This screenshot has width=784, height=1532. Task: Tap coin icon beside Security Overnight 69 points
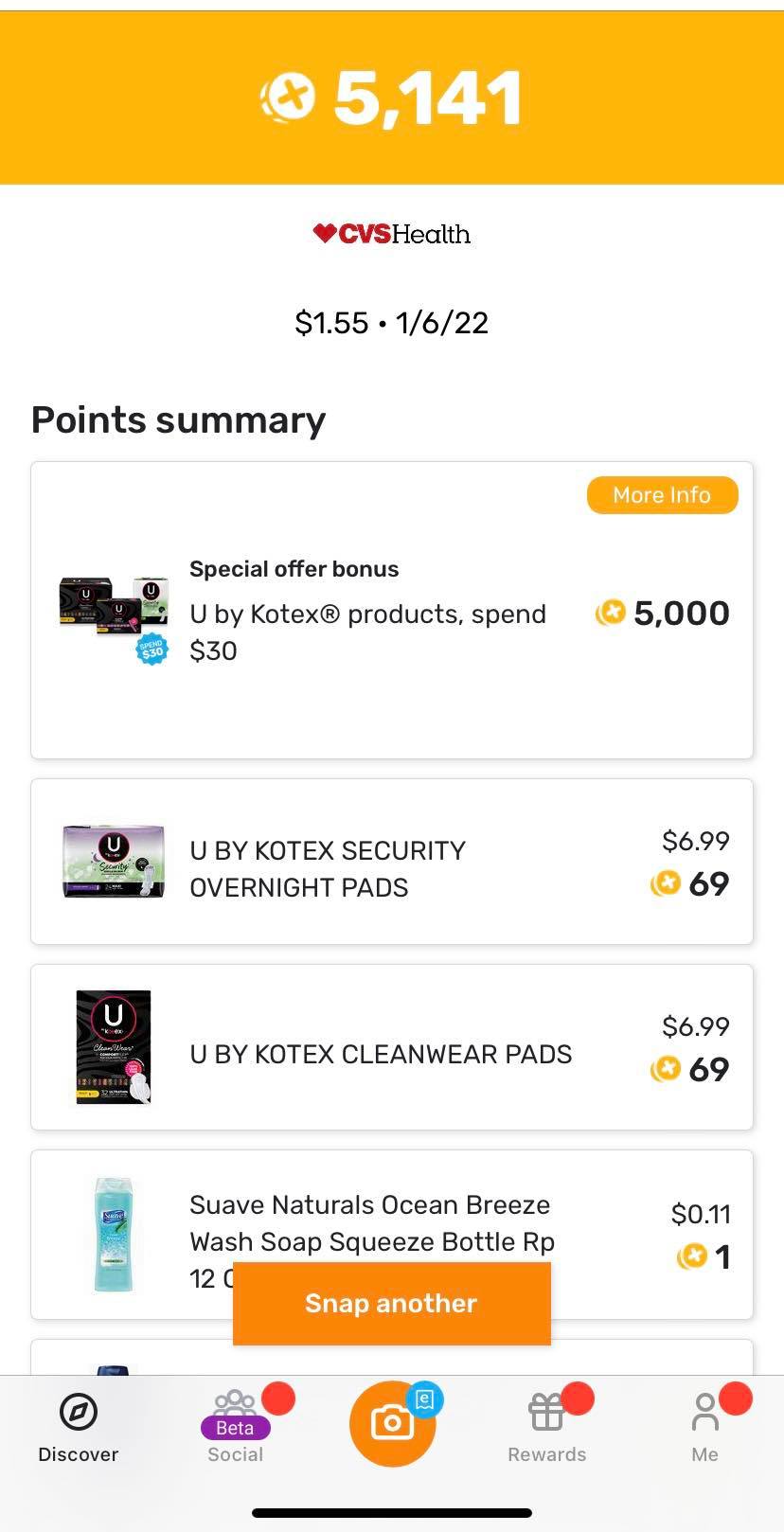pos(666,884)
